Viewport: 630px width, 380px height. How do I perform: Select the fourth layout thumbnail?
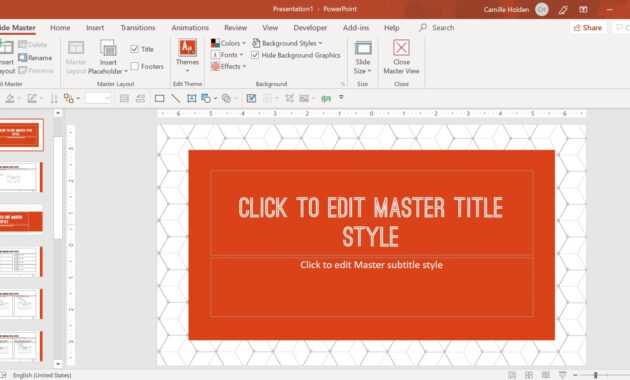click(x=21, y=262)
